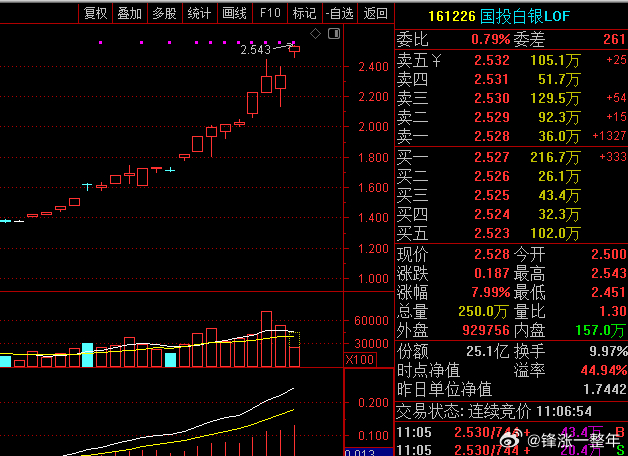Click the 委比 value 0.79%
The height and width of the screenshot is (456, 628).
pyautogui.click(x=491, y=39)
